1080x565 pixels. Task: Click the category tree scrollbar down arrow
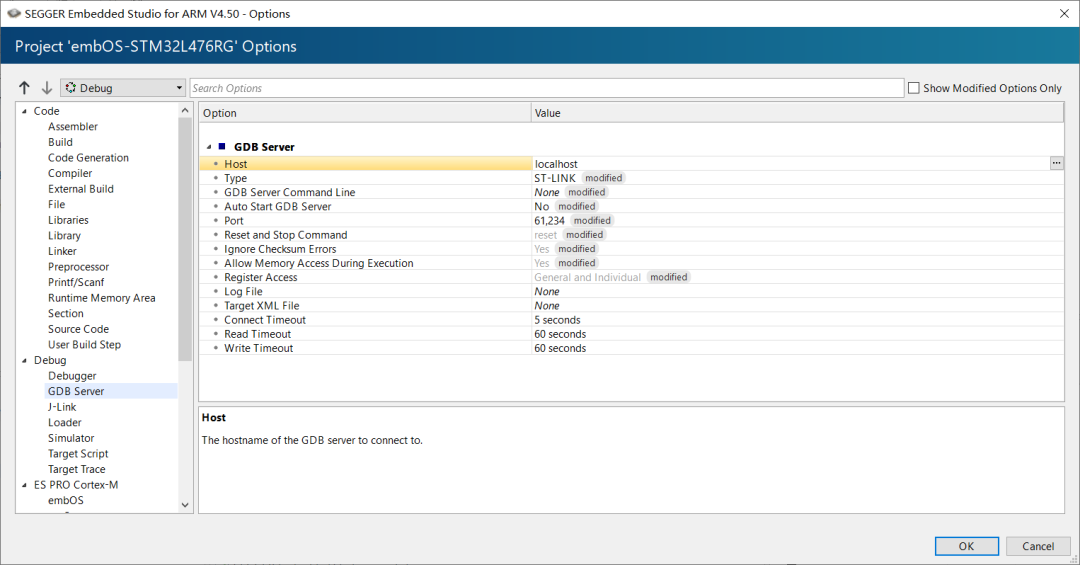(185, 505)
